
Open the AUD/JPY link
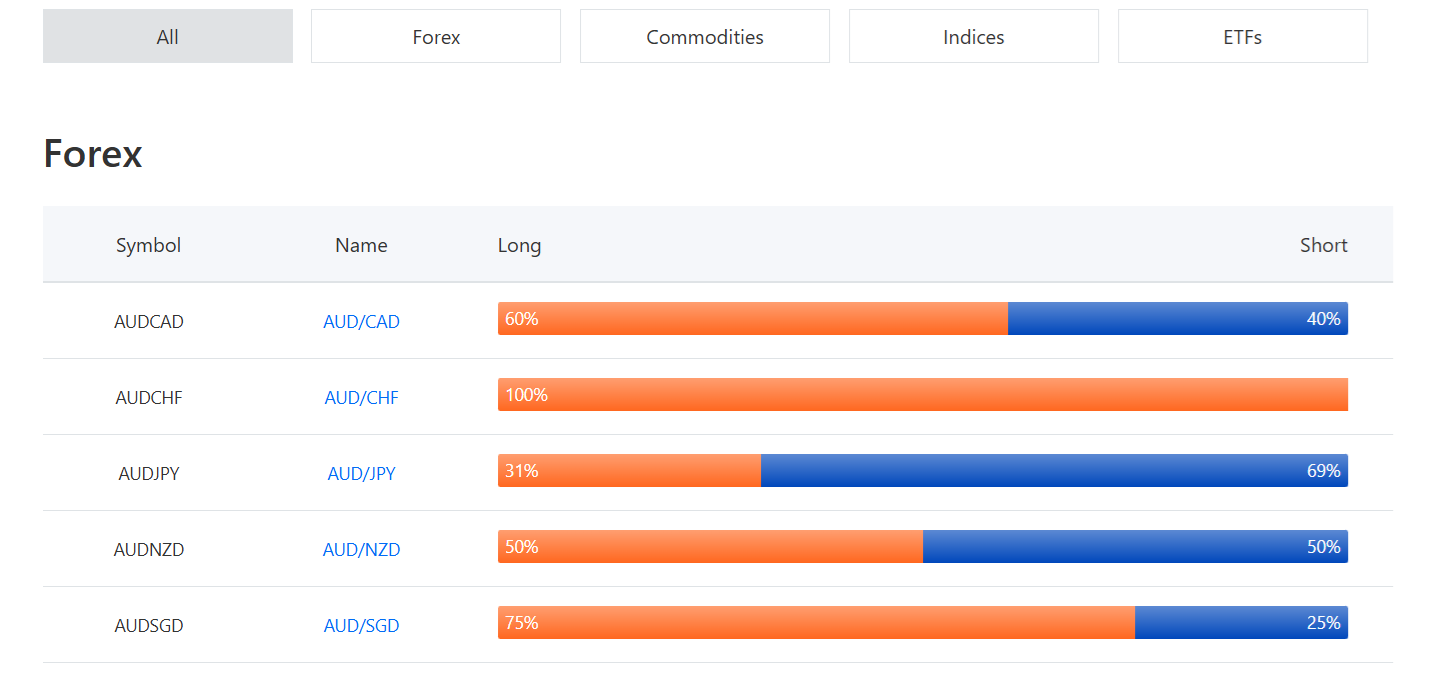pyautogui.click(x=361, y=474)
